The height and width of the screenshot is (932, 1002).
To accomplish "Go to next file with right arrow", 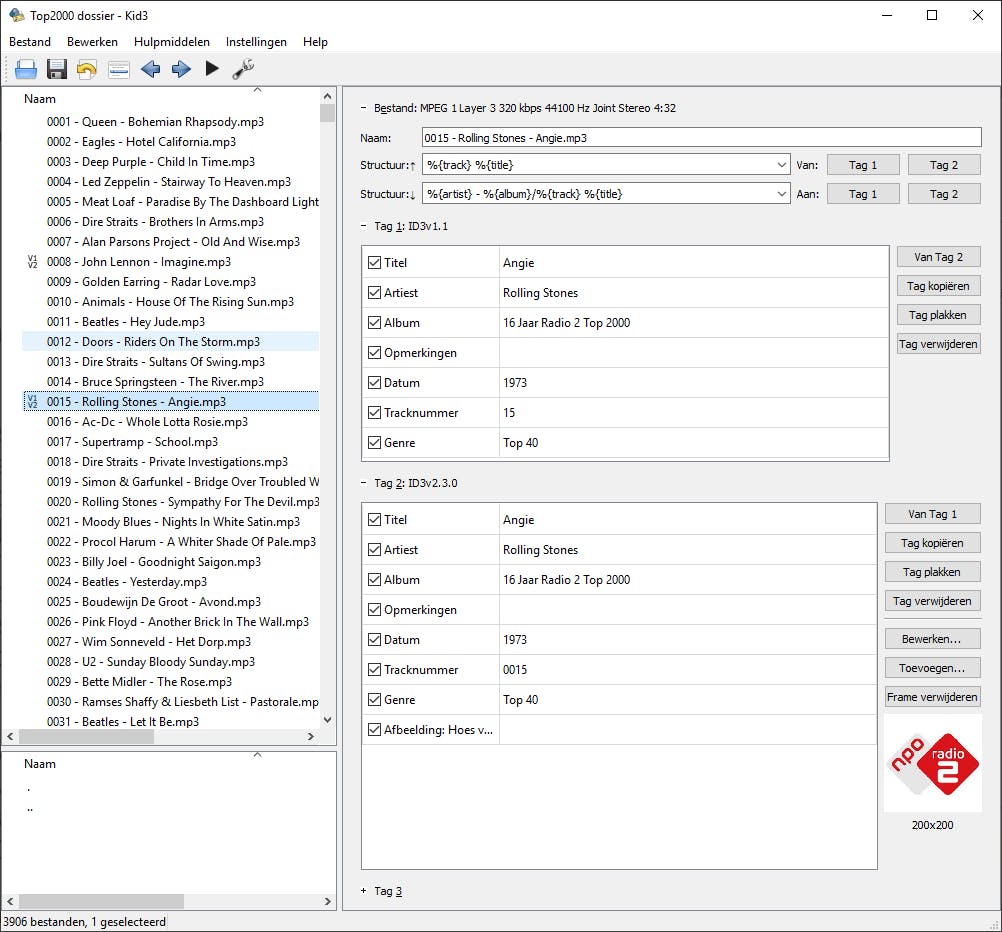I will point(181,69).
